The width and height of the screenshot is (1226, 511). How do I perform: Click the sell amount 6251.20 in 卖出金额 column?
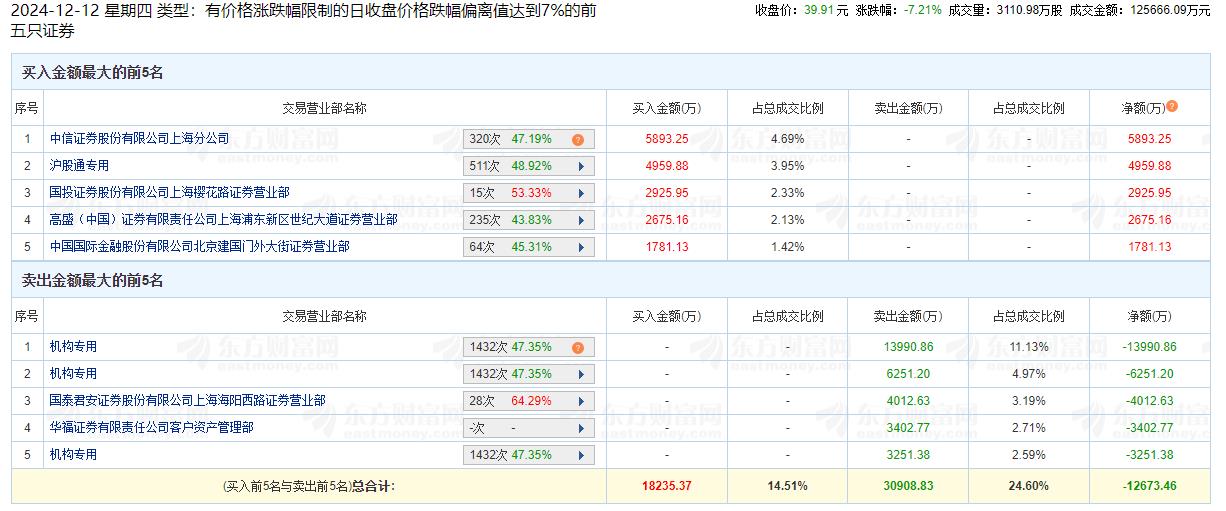click(908, 374)
